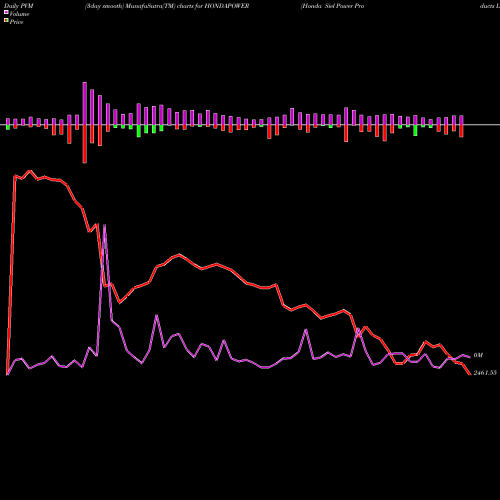Click the 'Honda Siel Power Pro' company name
The width and height of the screenshot is (500, 500).
tap(333, 6)
